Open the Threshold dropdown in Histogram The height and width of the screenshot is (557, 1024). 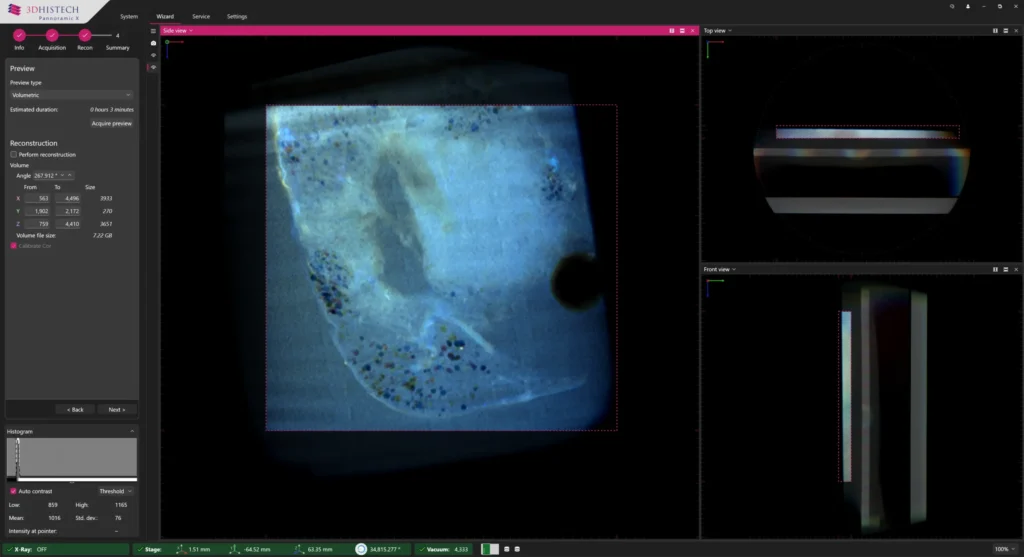(115, 491)
